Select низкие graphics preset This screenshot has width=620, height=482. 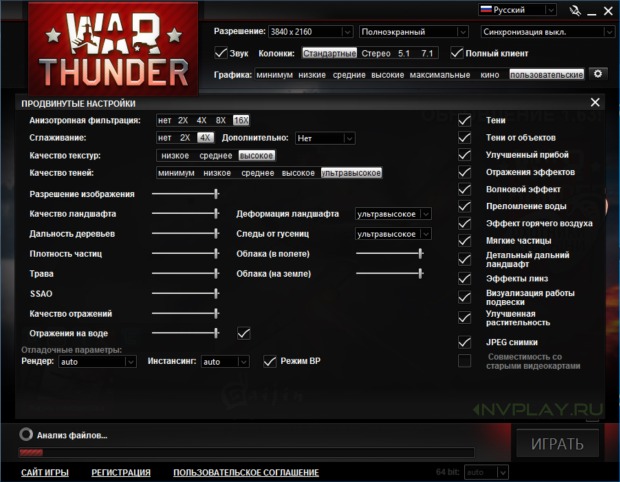click(x=312, y=75)
